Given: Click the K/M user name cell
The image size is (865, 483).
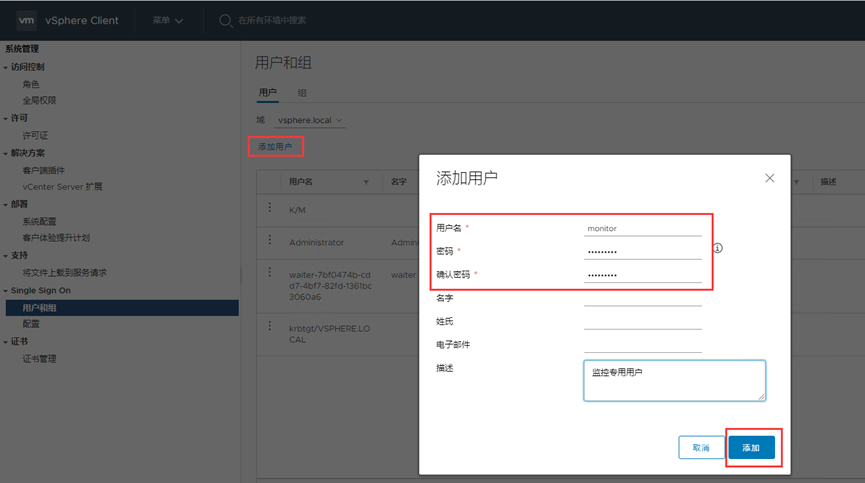Looking at the screenshot, I should pos(297,210).
